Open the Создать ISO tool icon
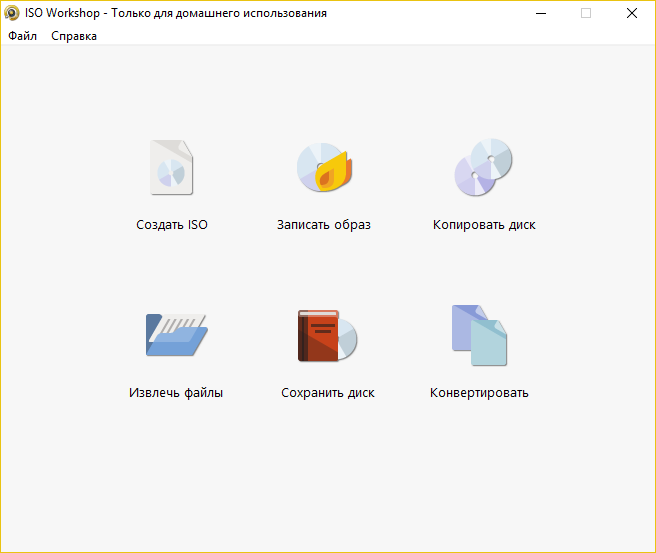Image resolution: width=656 pixels, height=553 pixels. point(172,167)
